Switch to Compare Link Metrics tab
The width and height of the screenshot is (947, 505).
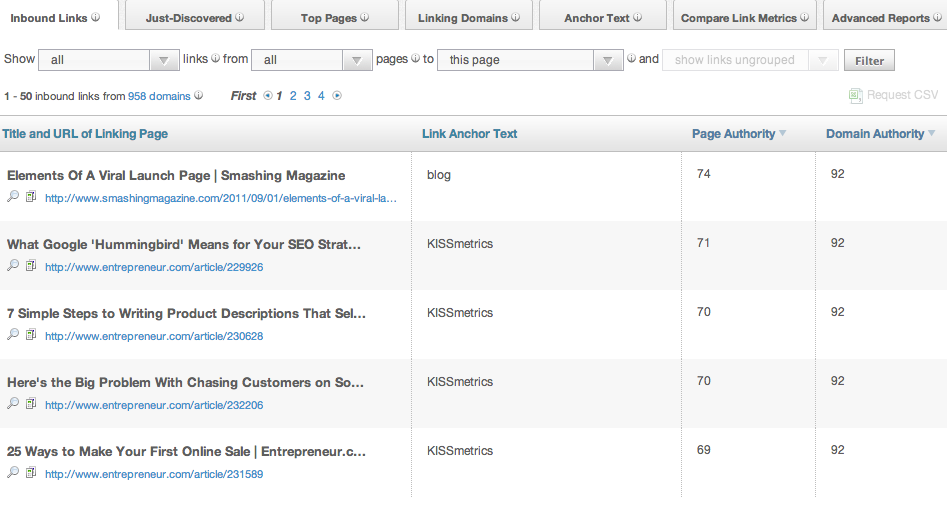point(745,16)
